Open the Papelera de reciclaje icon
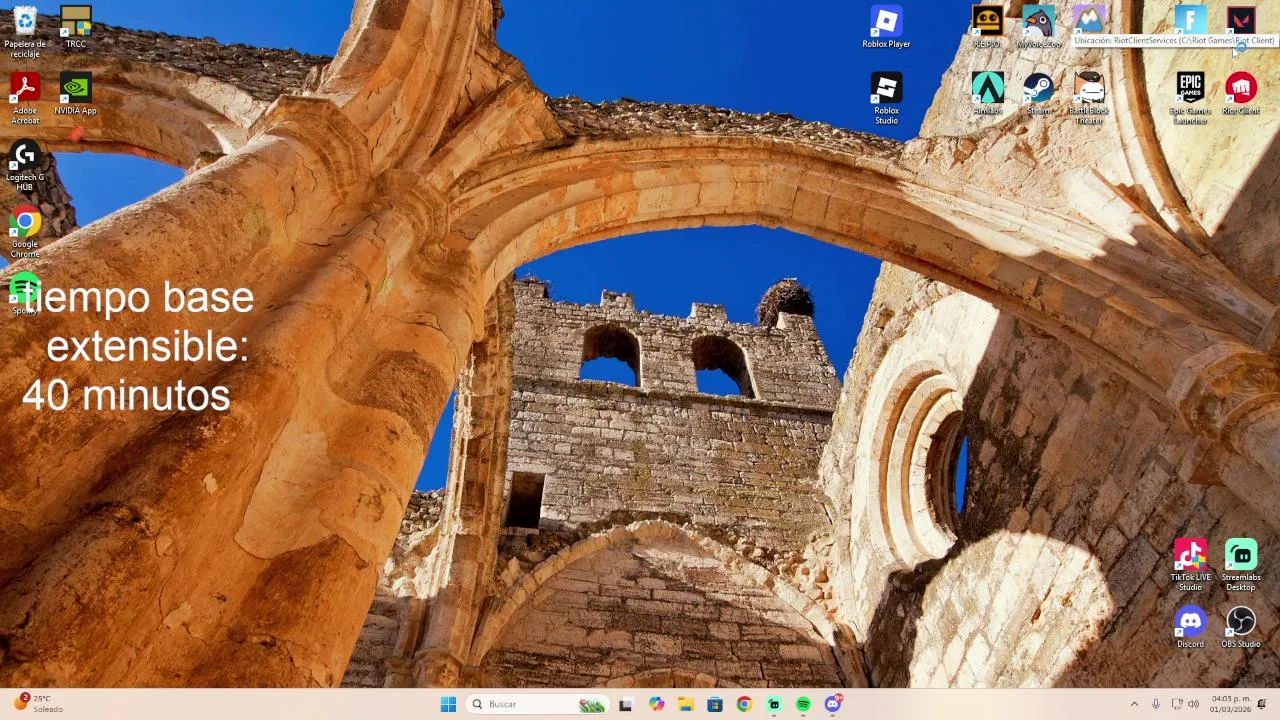 point(25,32)
